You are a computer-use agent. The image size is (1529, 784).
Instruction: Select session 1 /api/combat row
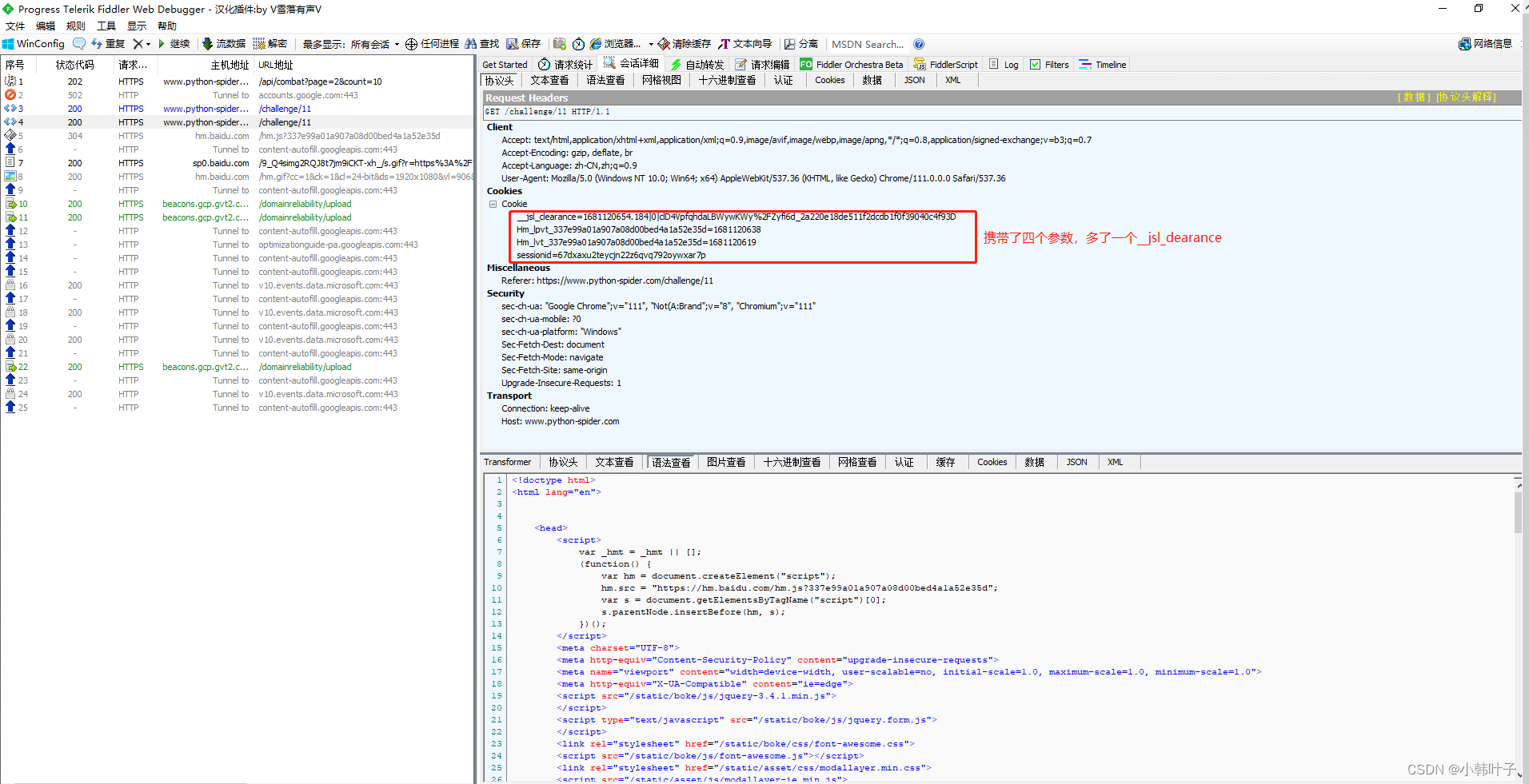point(238,82)
